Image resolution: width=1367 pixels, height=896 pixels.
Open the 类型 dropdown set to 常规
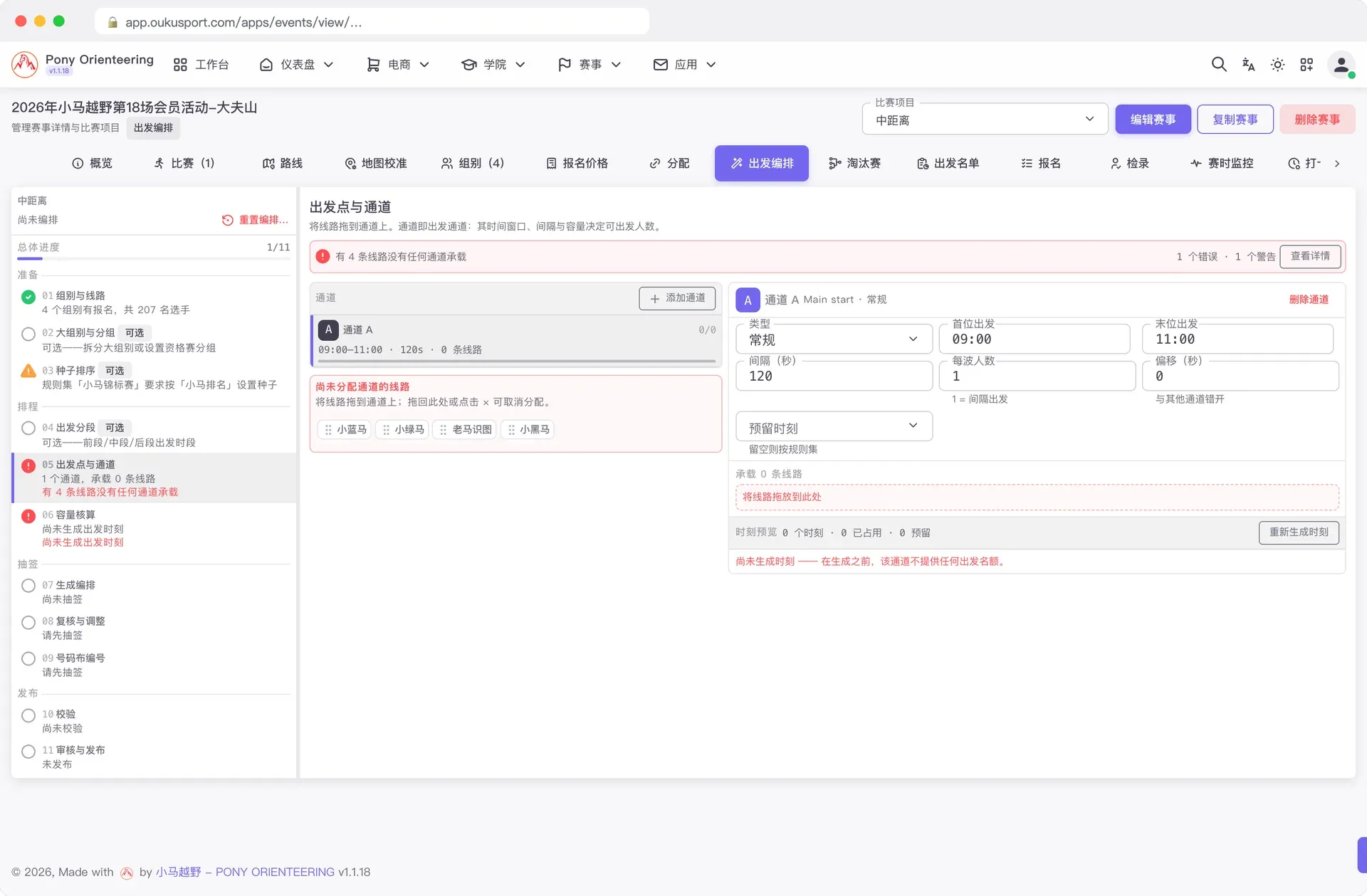click(834, 339)
